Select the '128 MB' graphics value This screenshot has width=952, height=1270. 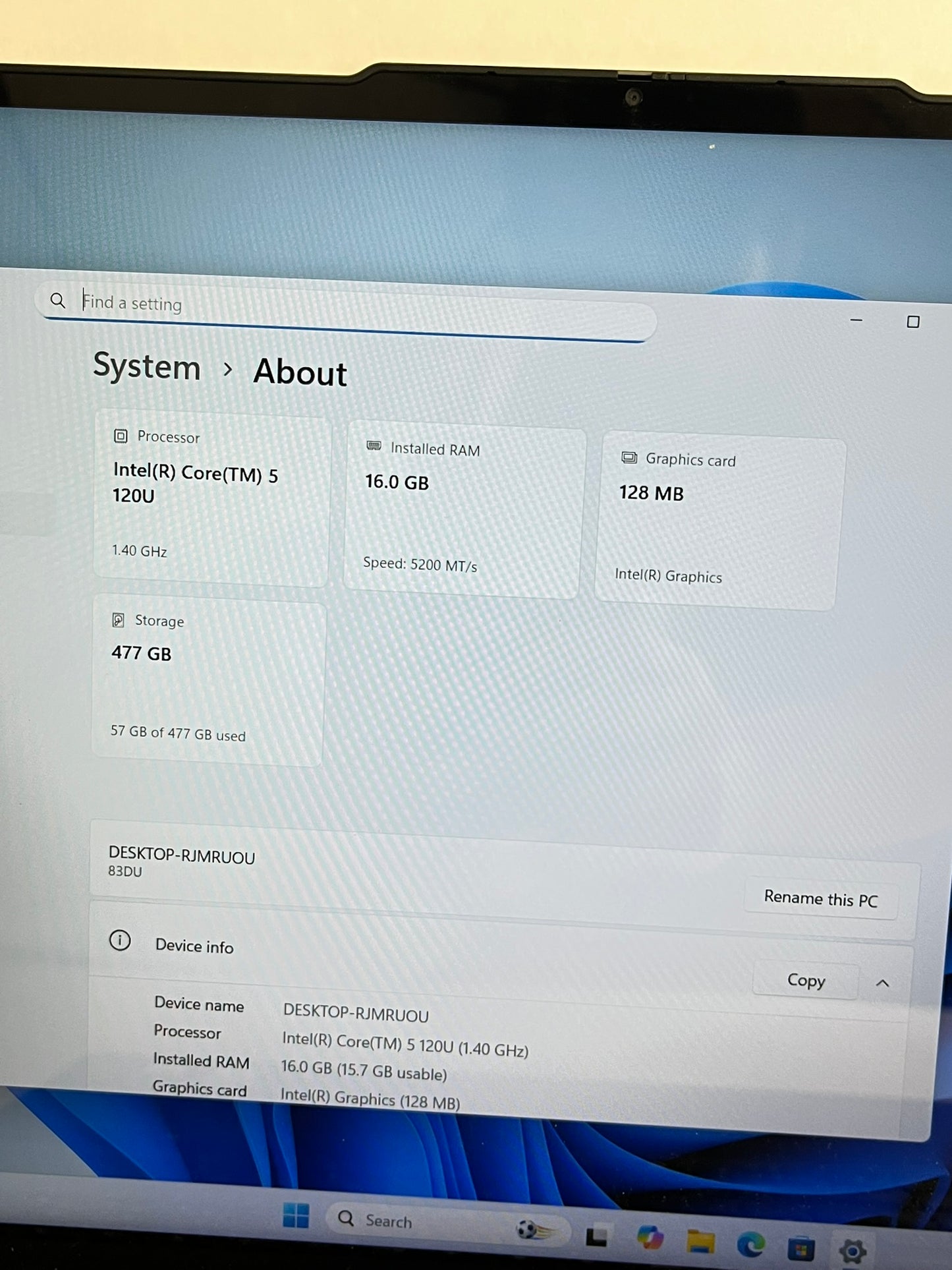pyautogui.click(x=652, y=493)
